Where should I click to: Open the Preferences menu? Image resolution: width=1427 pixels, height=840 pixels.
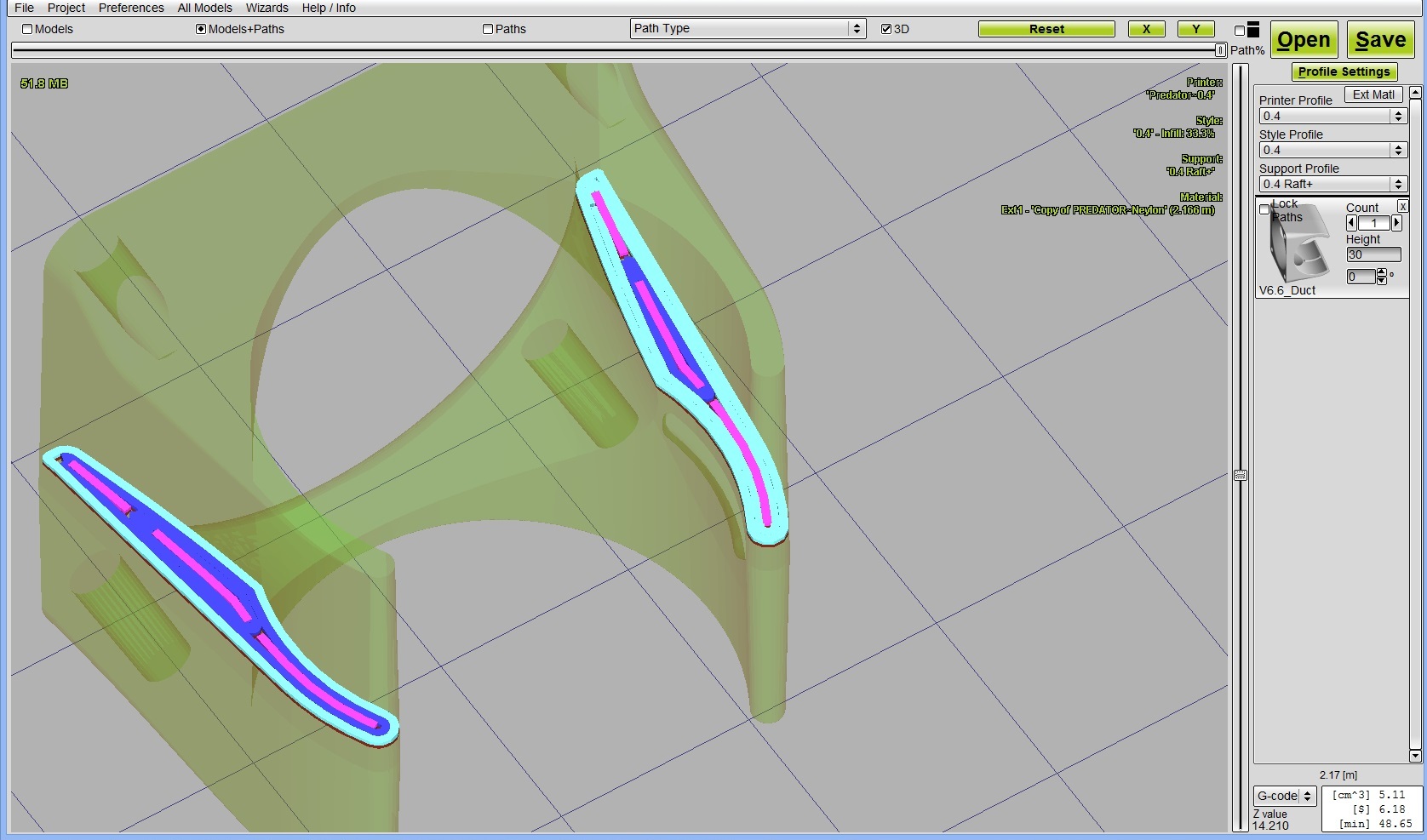coord(131,8)
